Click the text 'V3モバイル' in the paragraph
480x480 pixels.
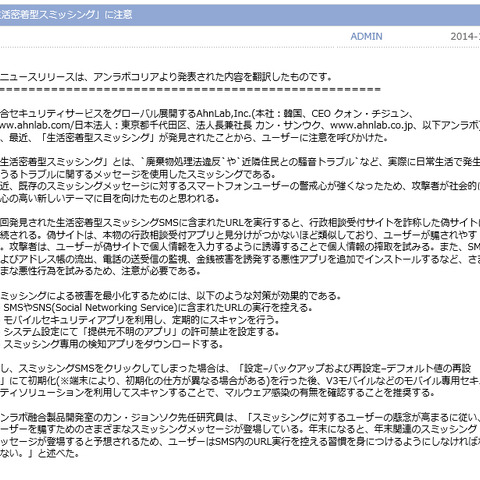pos(346,380)
